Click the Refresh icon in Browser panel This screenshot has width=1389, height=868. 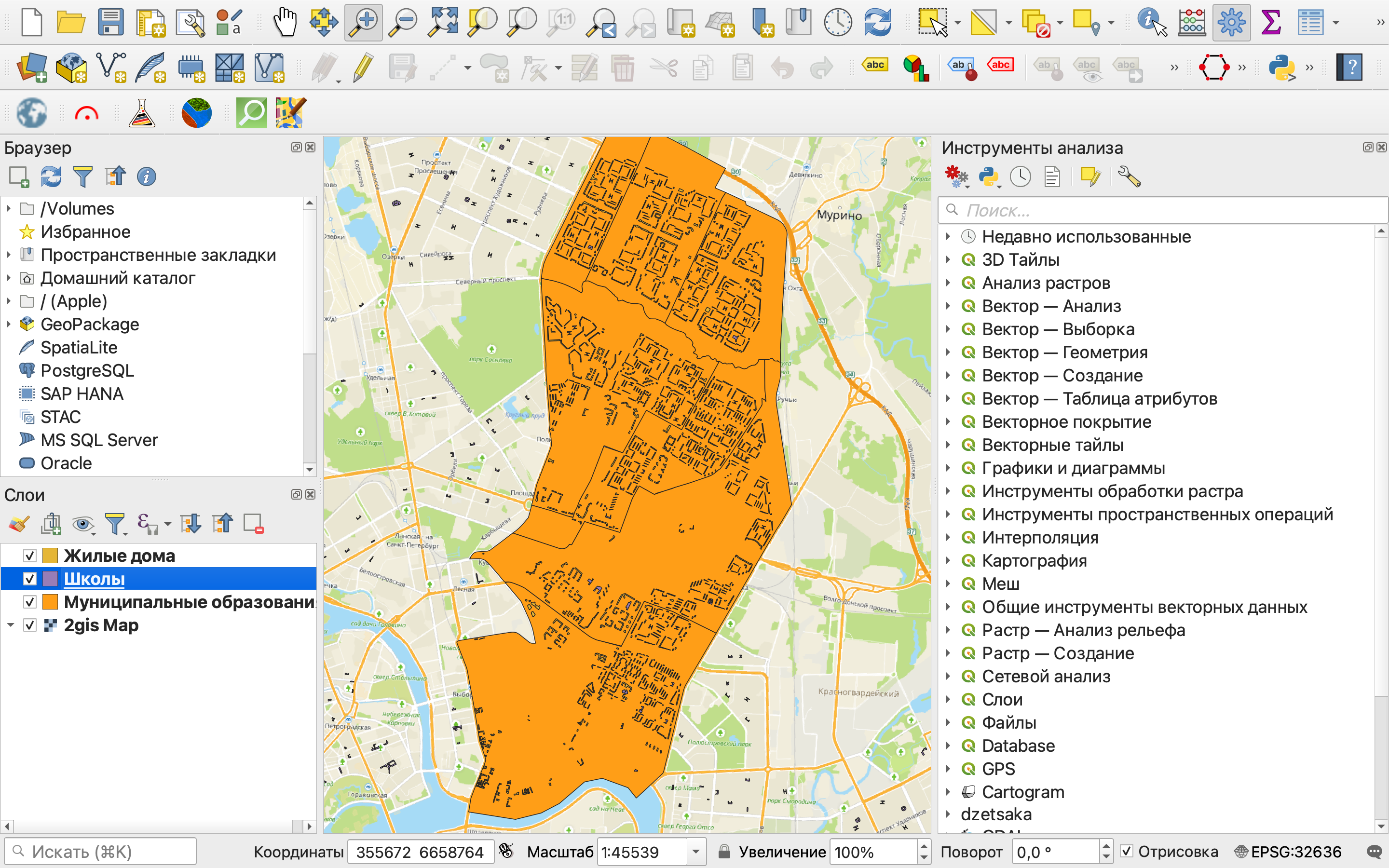tap(51, 177)
